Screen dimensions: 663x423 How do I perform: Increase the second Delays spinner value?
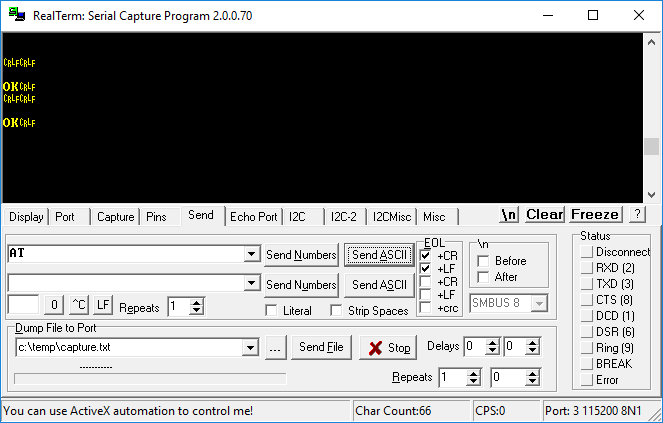(x=533, y=343)
